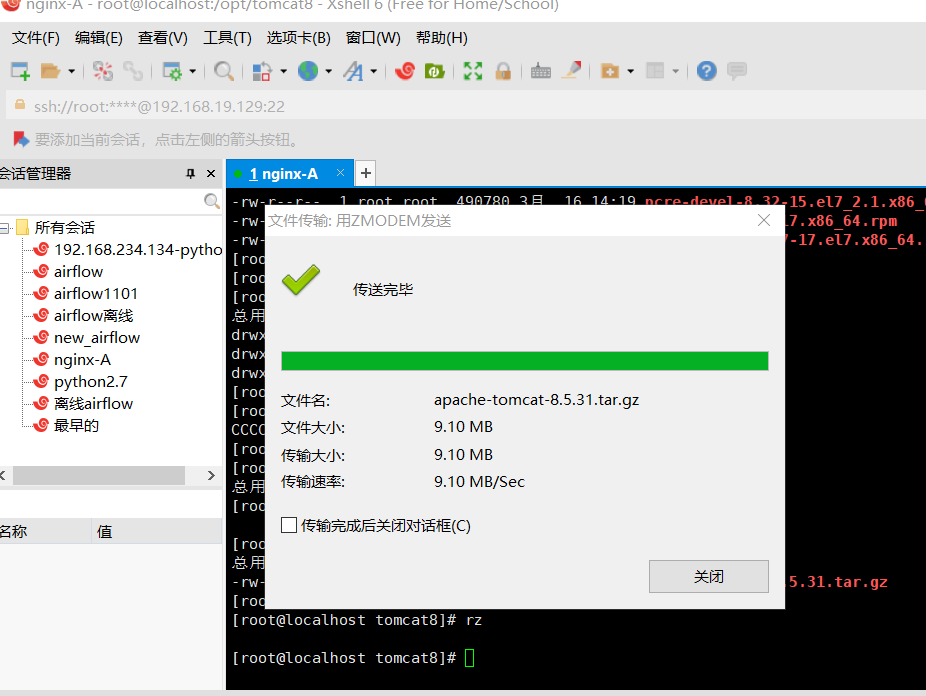Image resolution: width=926 pixels, height=696 pixels.
Task: Collapse the 所有会话 tree node
Action: (x=5, y=227)
